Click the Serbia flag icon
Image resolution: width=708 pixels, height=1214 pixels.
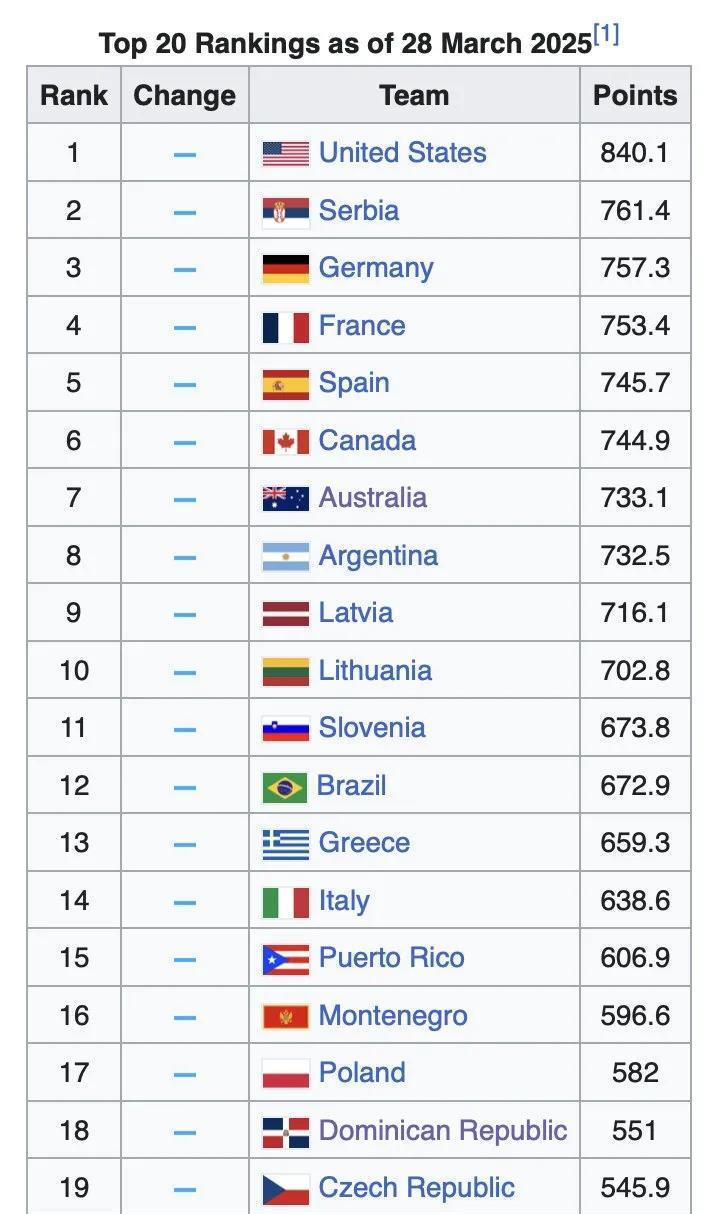click(x=285, y=211)
